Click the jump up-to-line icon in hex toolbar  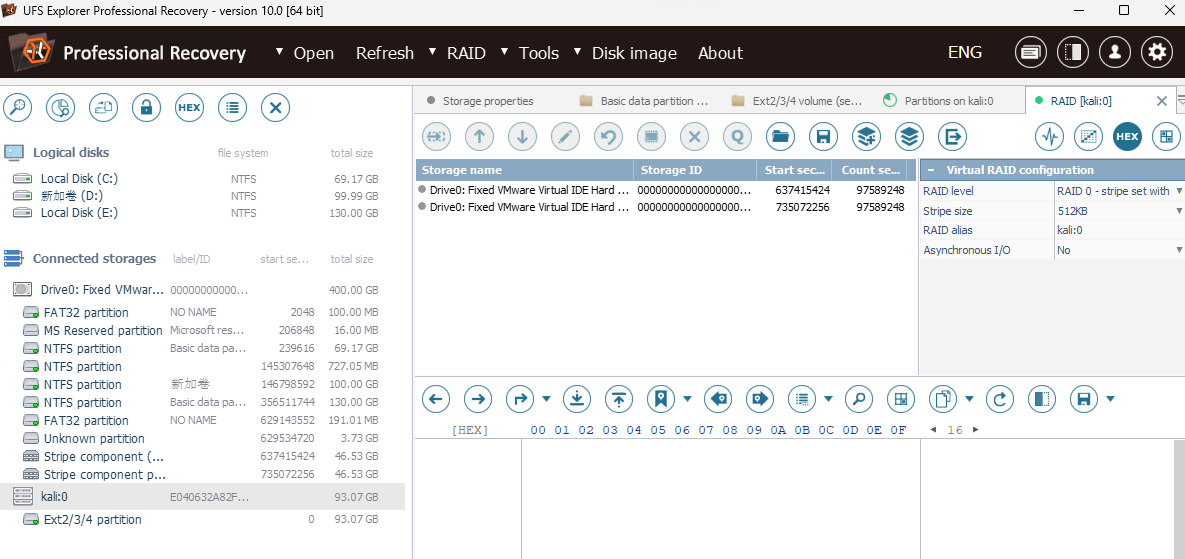pos(620,399)
